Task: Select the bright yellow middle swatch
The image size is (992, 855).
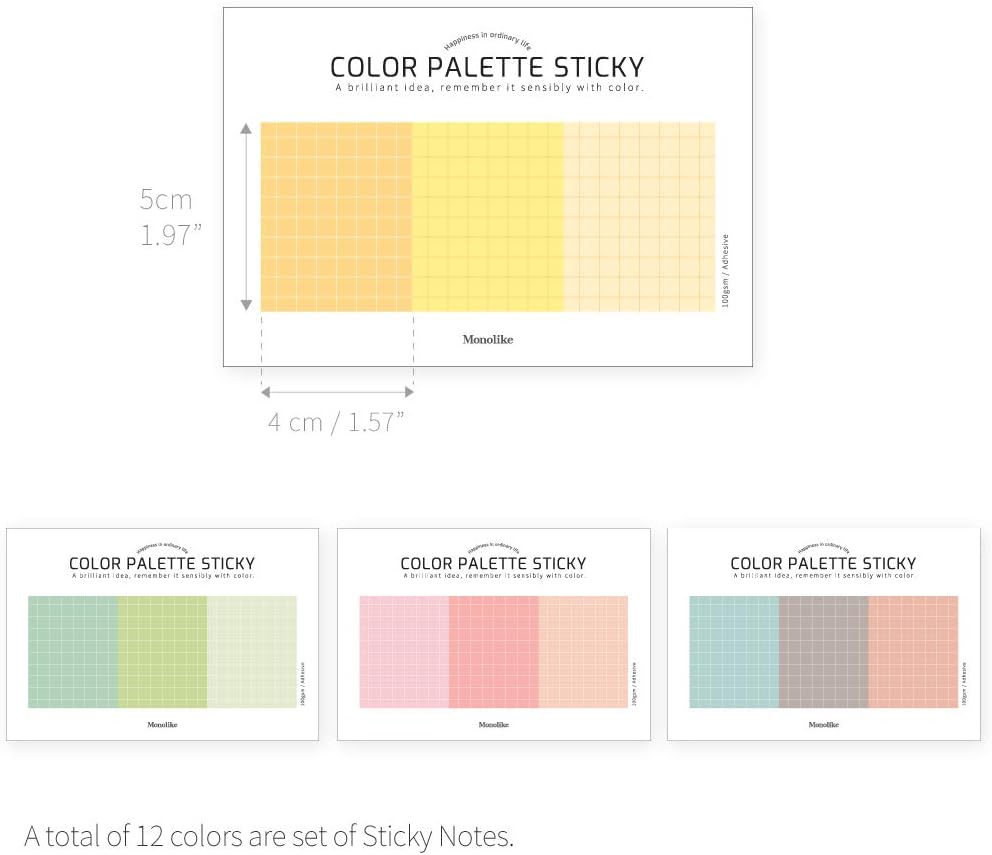Action: (x=488, y=216)
